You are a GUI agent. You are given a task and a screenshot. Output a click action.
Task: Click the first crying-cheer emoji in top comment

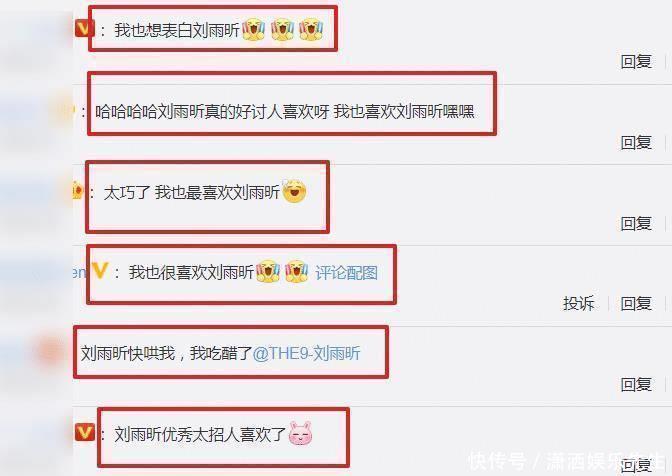[253, 29]
